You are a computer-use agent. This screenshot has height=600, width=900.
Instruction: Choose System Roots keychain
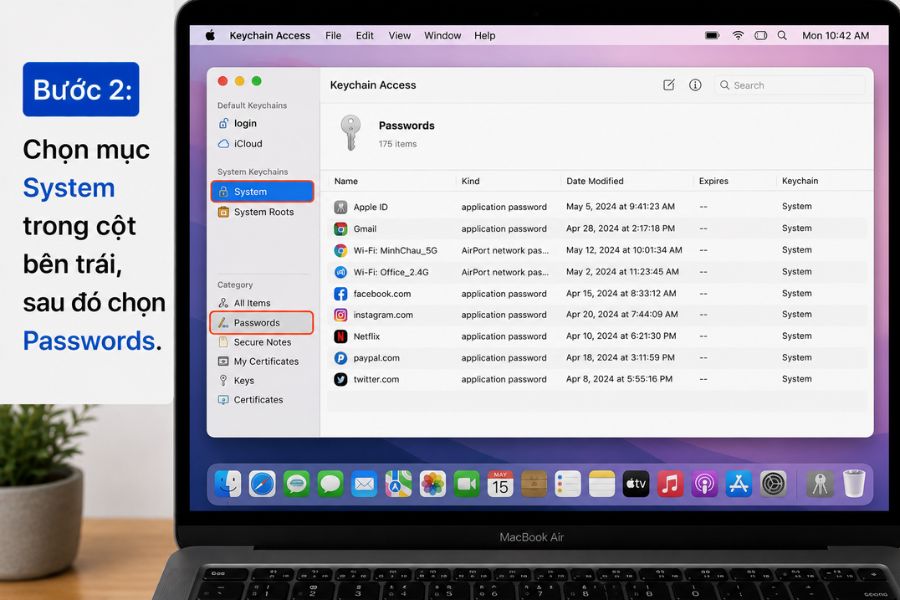[x=262, y=212]
